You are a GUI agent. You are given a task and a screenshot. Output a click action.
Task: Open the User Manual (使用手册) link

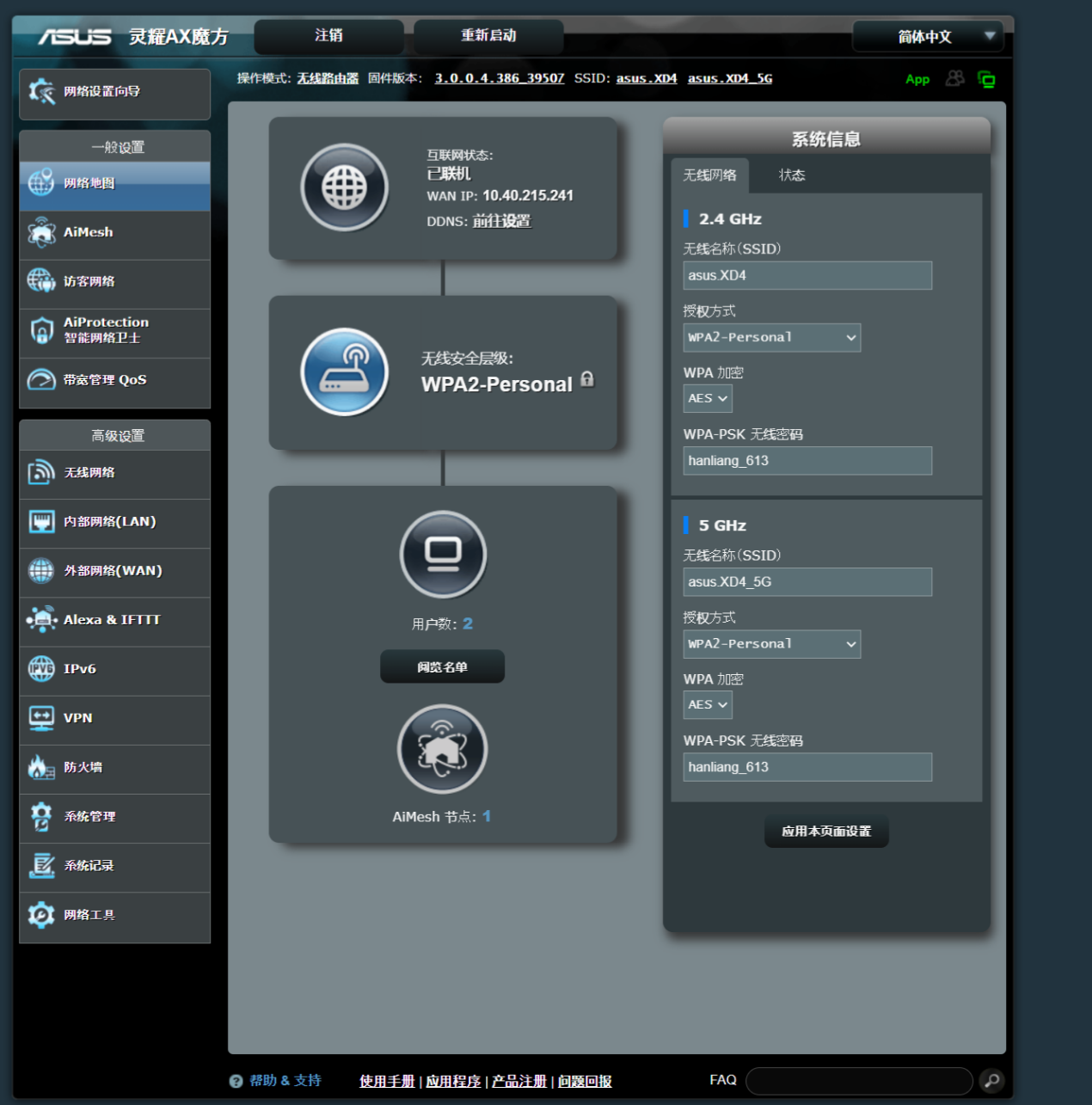point(387,1082)
